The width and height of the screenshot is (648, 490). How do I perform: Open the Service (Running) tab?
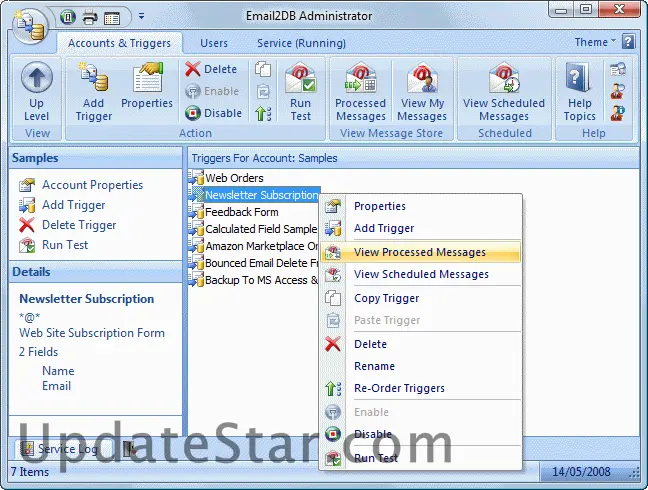pyautogui.click(x=301, y=43)
